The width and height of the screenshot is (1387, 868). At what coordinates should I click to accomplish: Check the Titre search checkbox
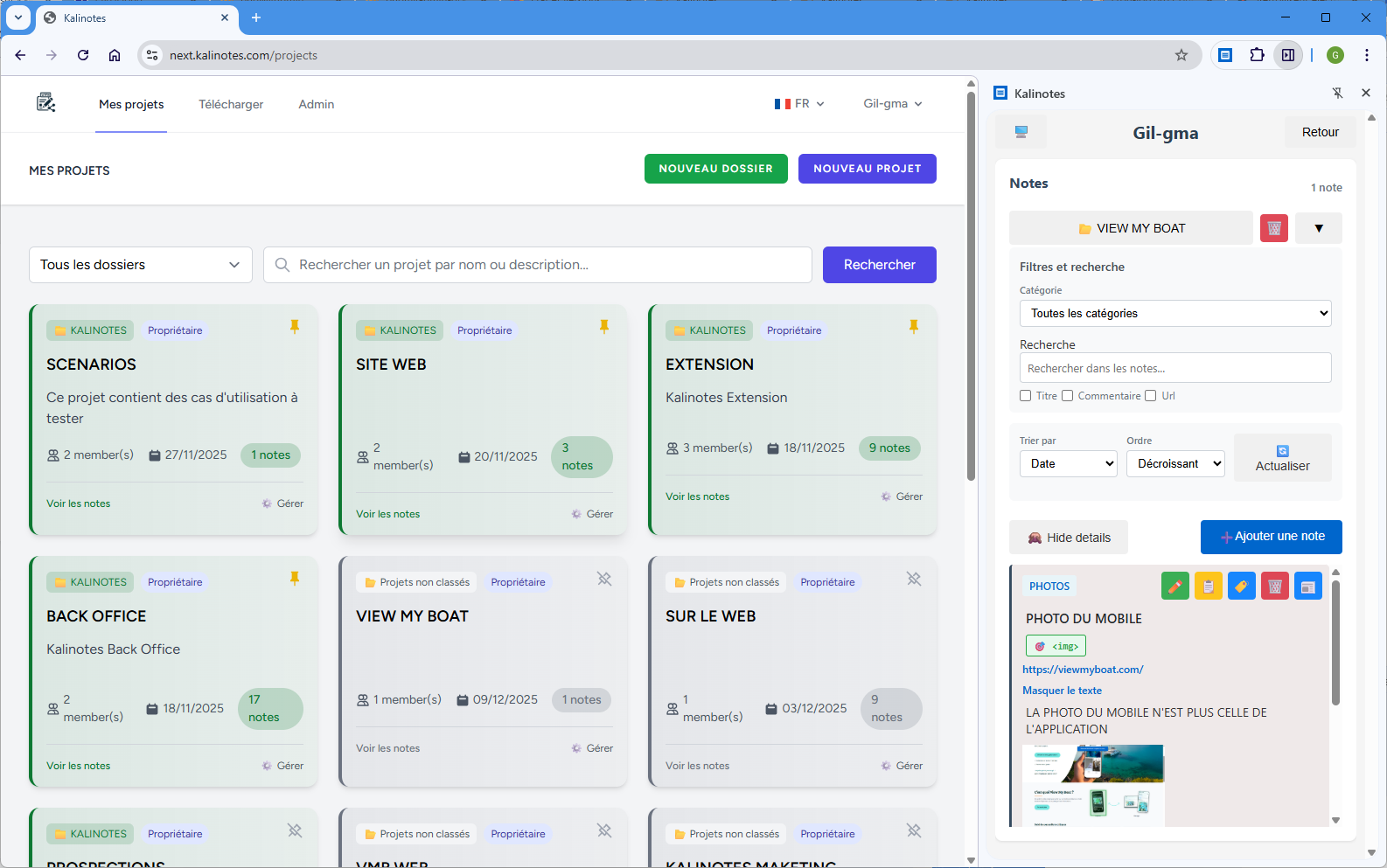(x=1025, y=396)
